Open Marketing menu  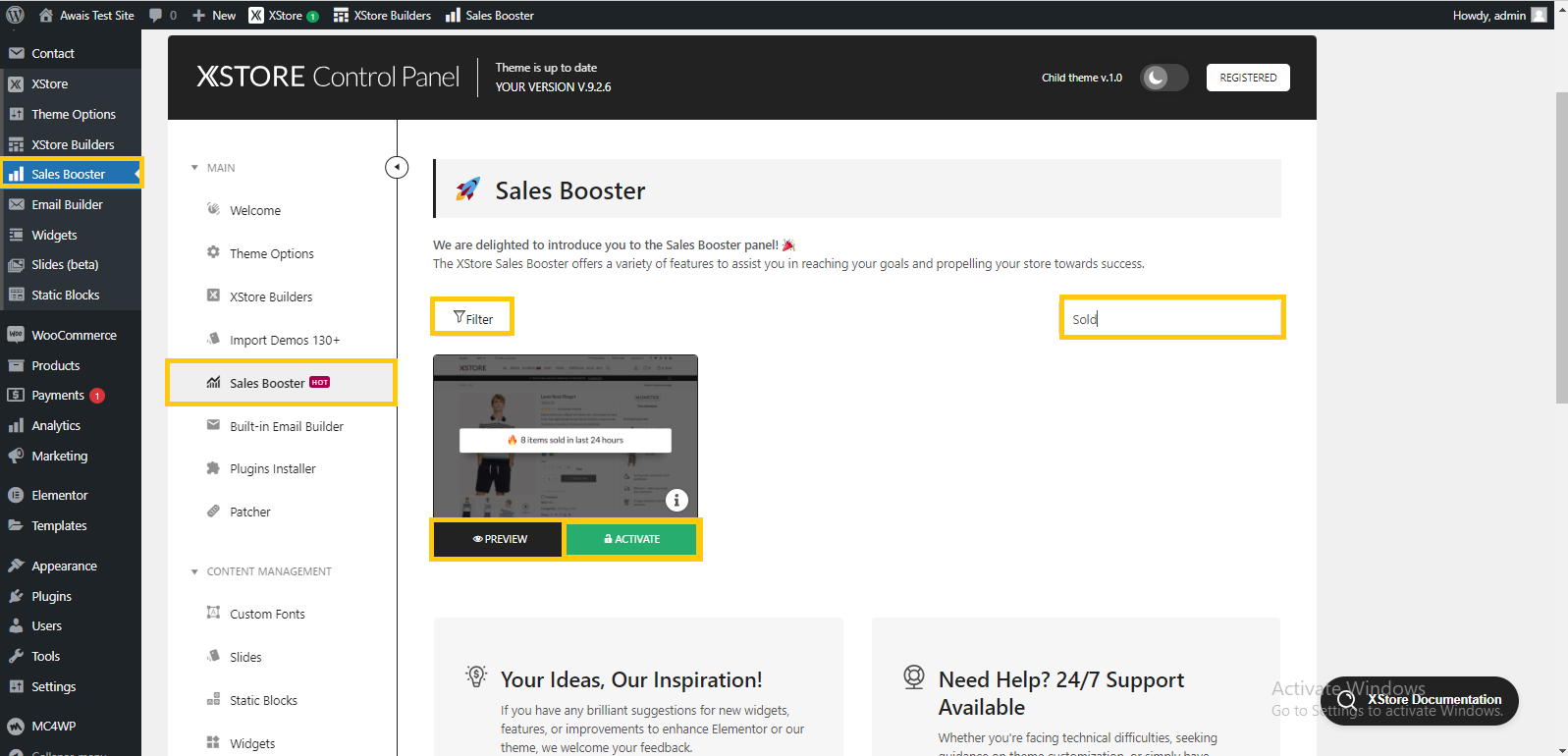click(71, 456)
